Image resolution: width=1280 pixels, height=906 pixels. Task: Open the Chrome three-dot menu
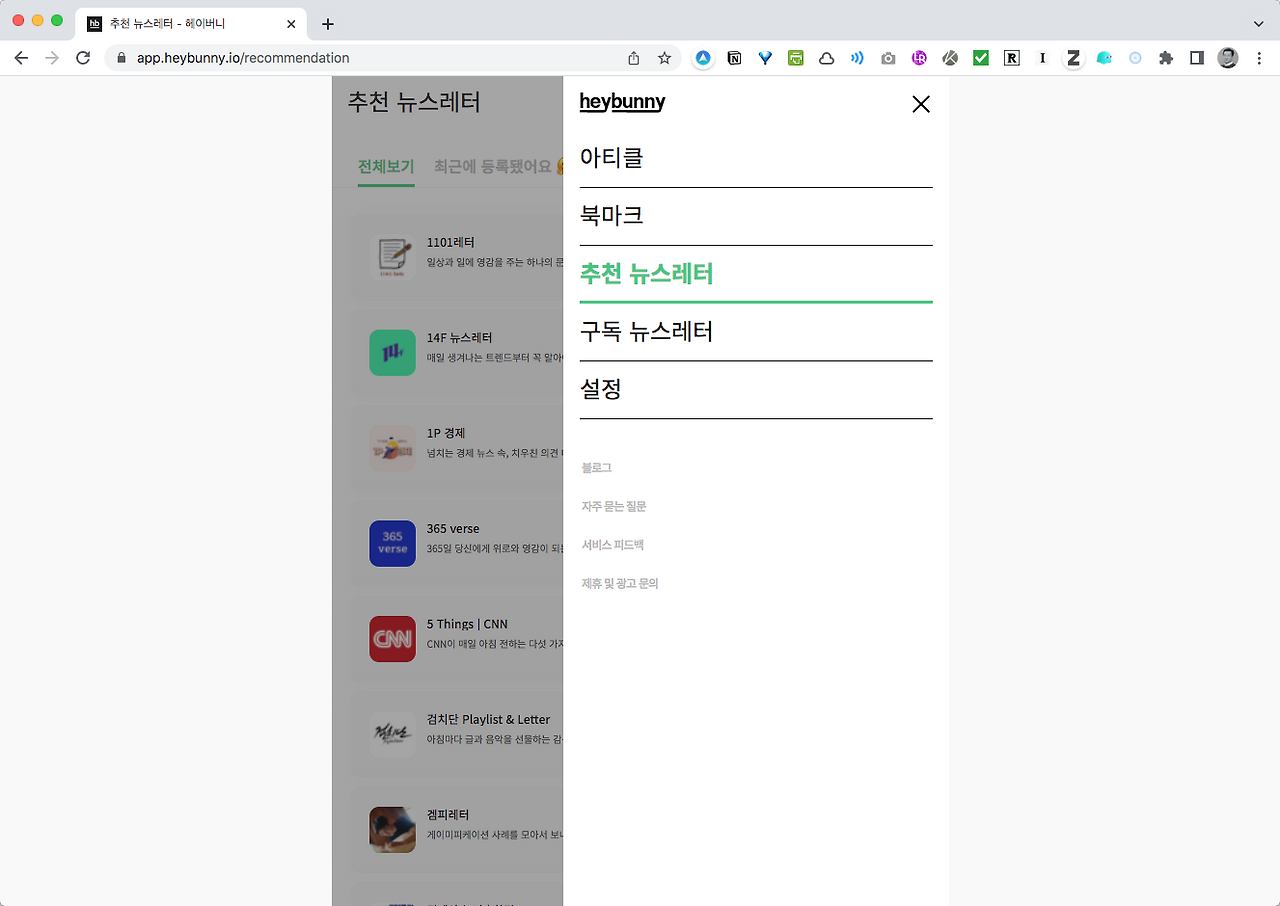pos(1259,58)
